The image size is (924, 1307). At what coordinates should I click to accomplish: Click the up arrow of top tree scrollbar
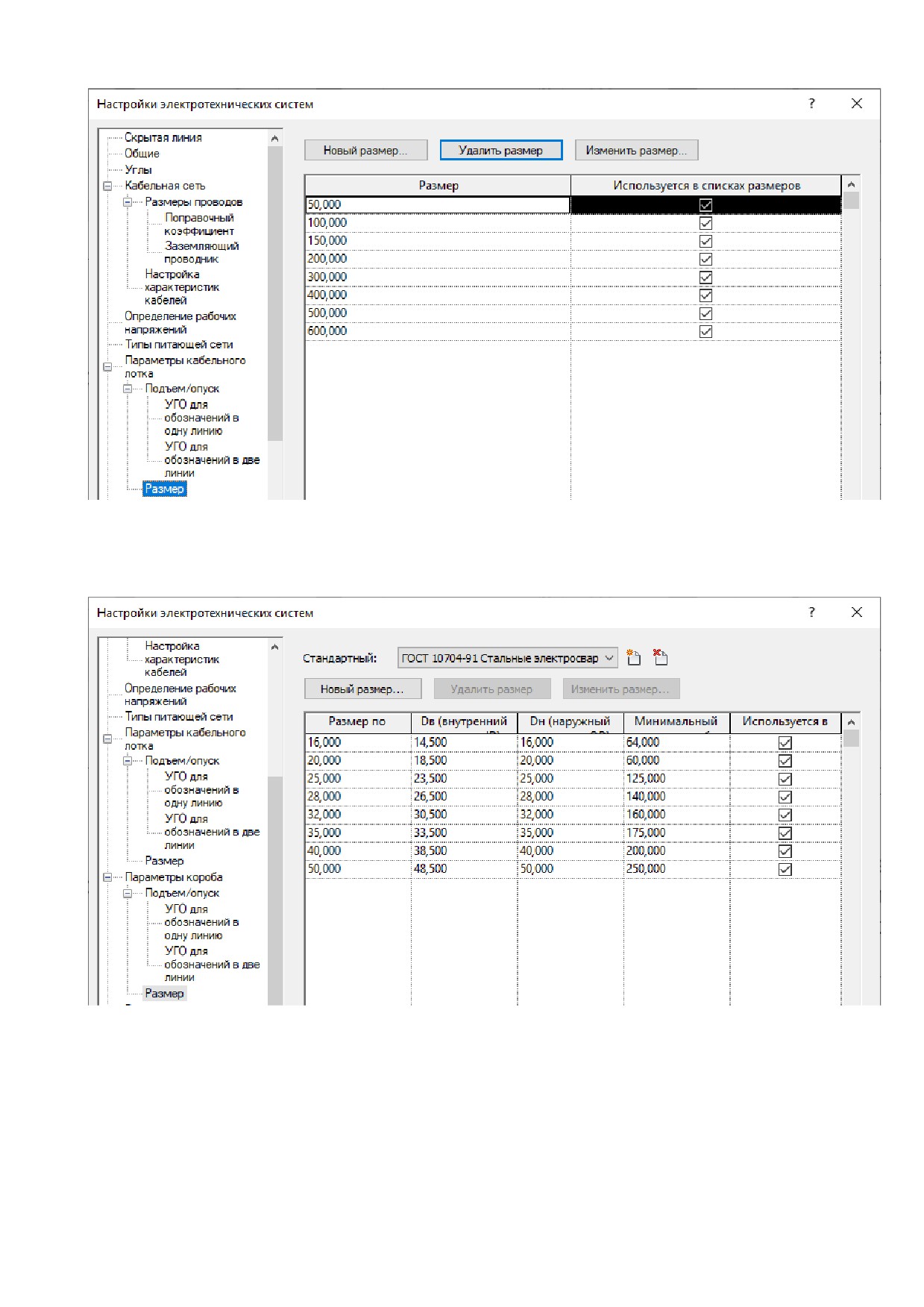[x=274, y=138]
